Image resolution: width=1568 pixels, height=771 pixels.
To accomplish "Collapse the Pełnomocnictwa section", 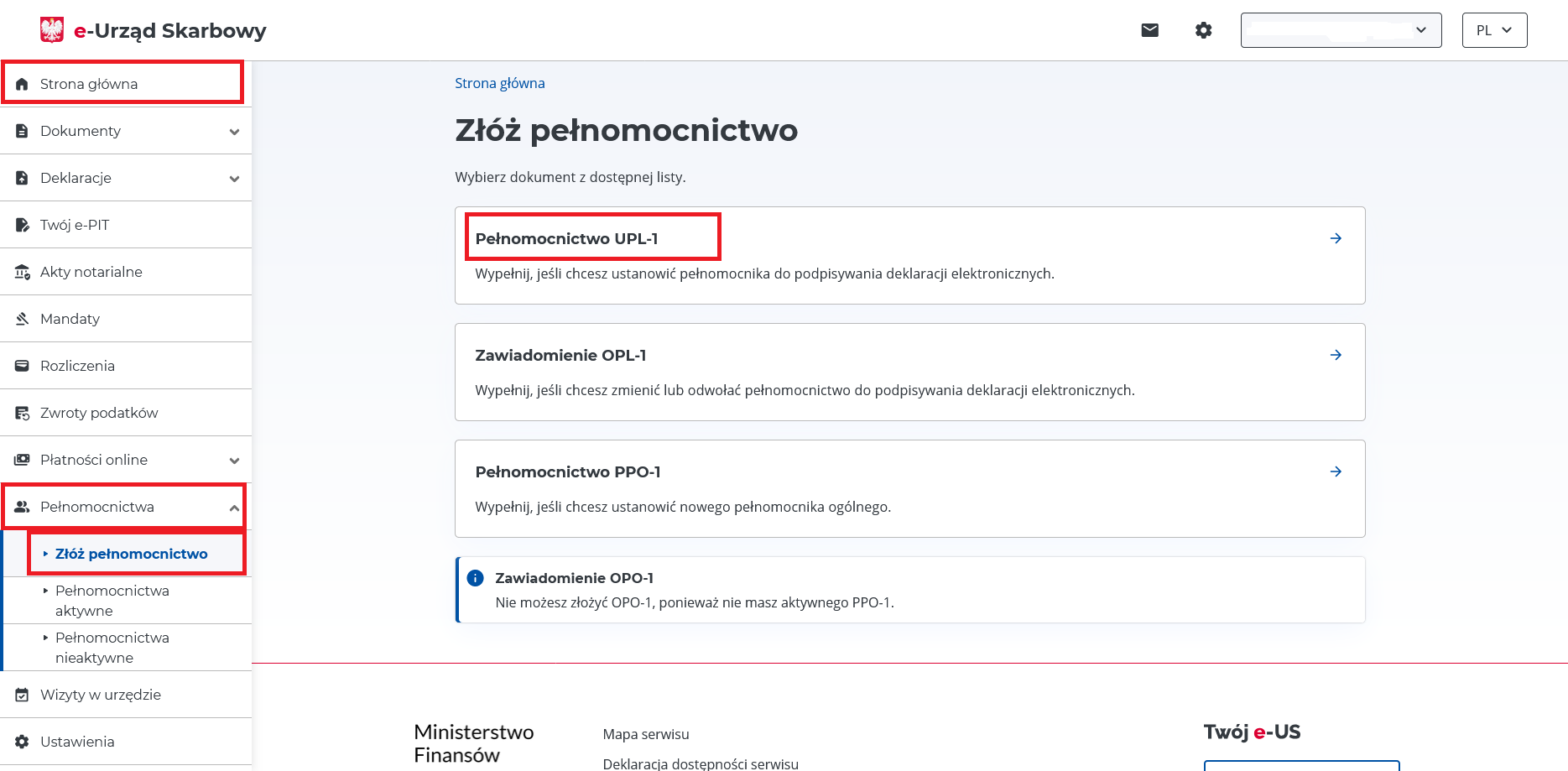I will point(234,508).
